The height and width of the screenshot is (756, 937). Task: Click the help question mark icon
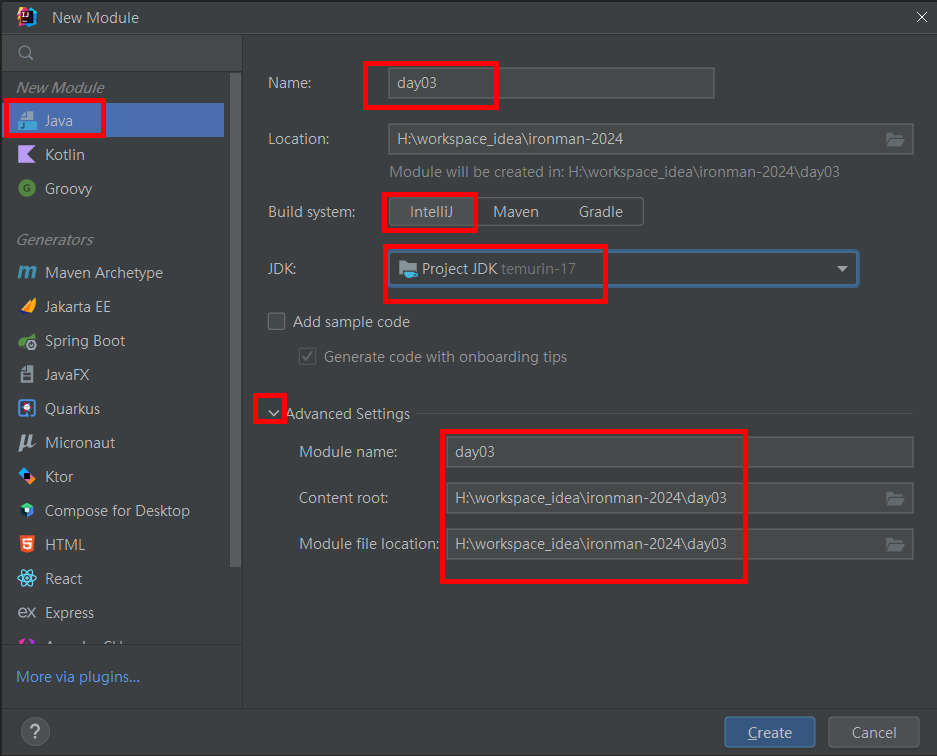[x=35, y=731]
